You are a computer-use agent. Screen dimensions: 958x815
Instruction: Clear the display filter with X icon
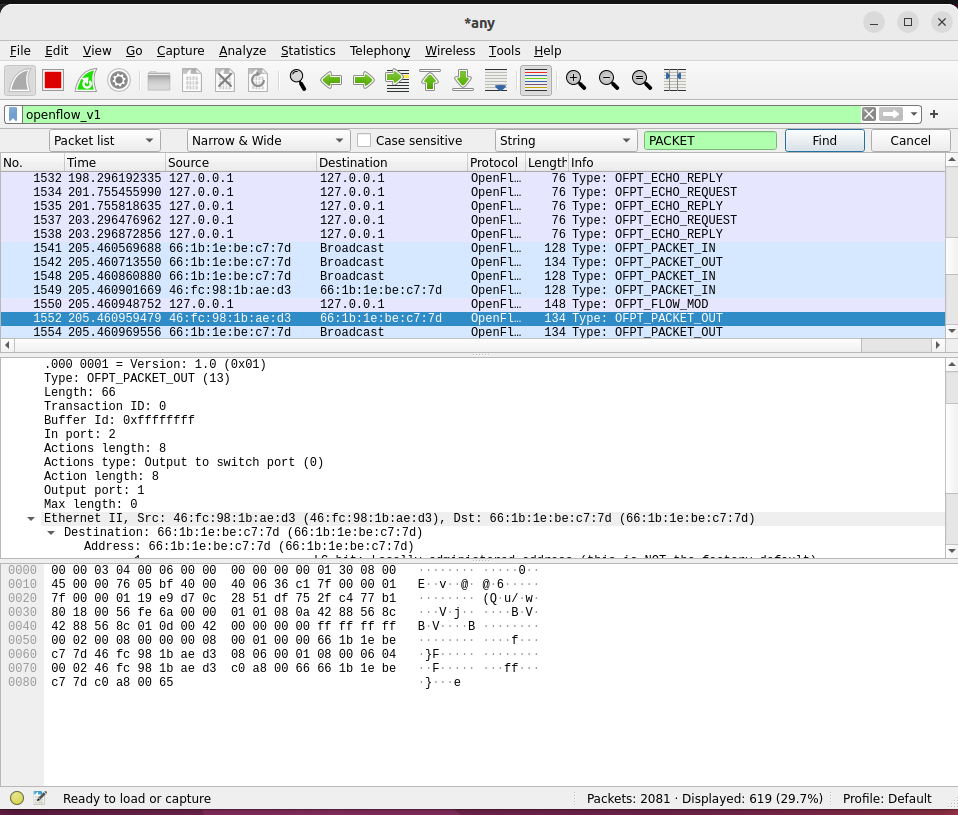tap(869, 114)
